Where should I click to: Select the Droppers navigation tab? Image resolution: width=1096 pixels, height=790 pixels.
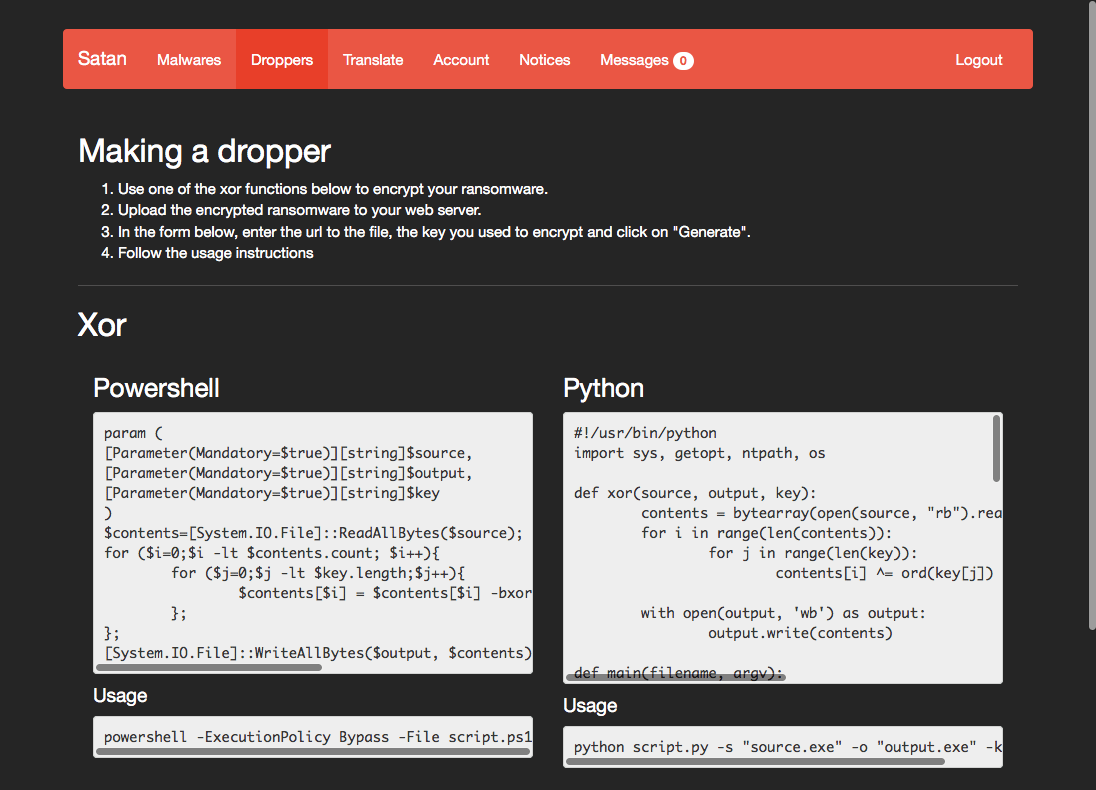pyautogui.click(x=282, y=60)
